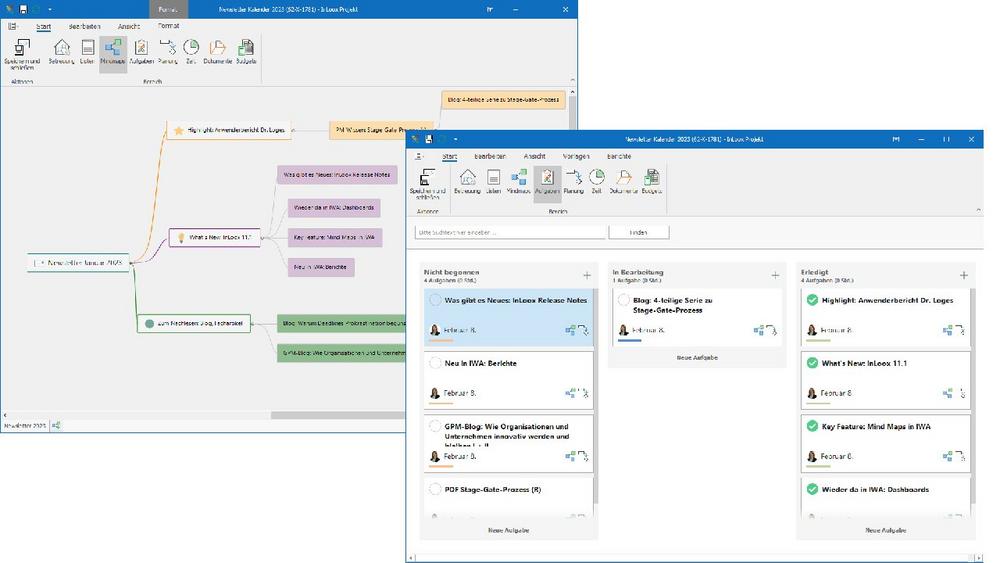1000x563 pixels.
Task: Click Neue Aufgabe under Erledigt
Action: click(x=886, y=530)
